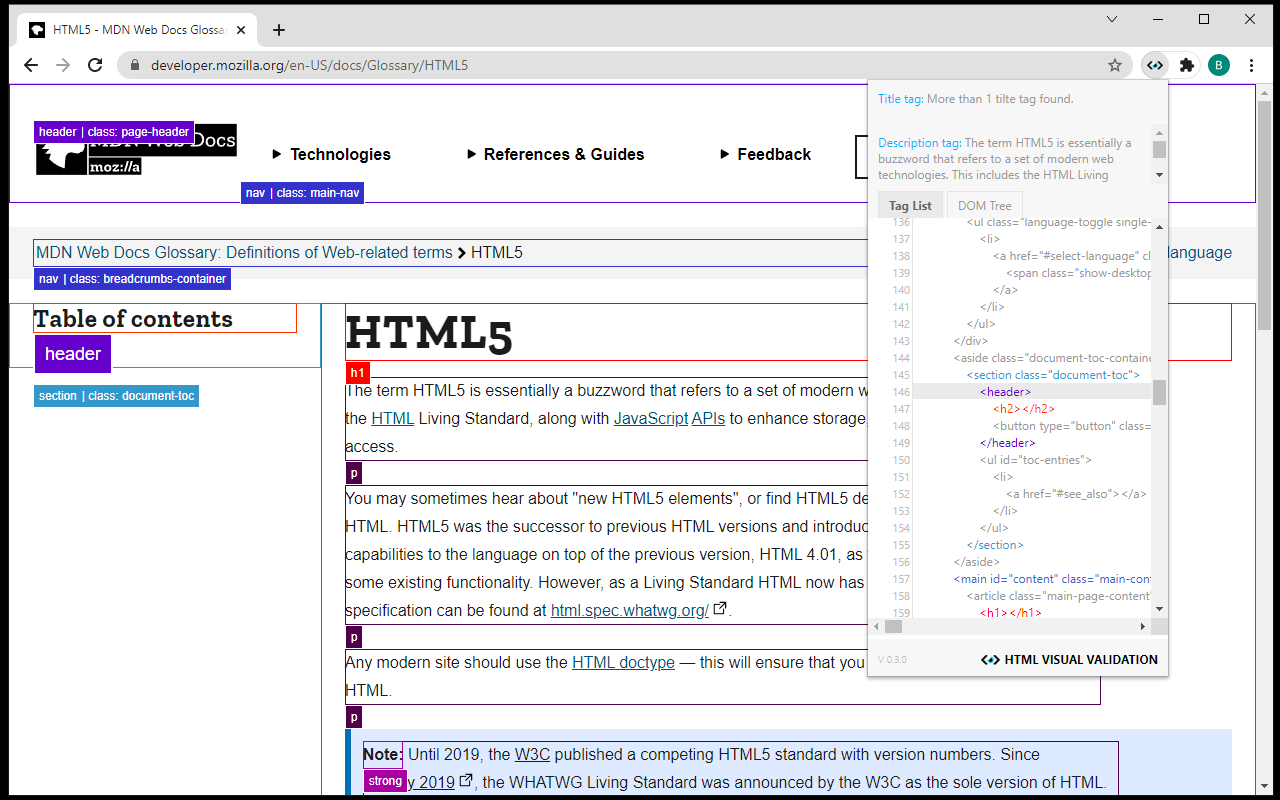
Task: Open the Chrome Extensions puzzle icon
Action: 1187,65
